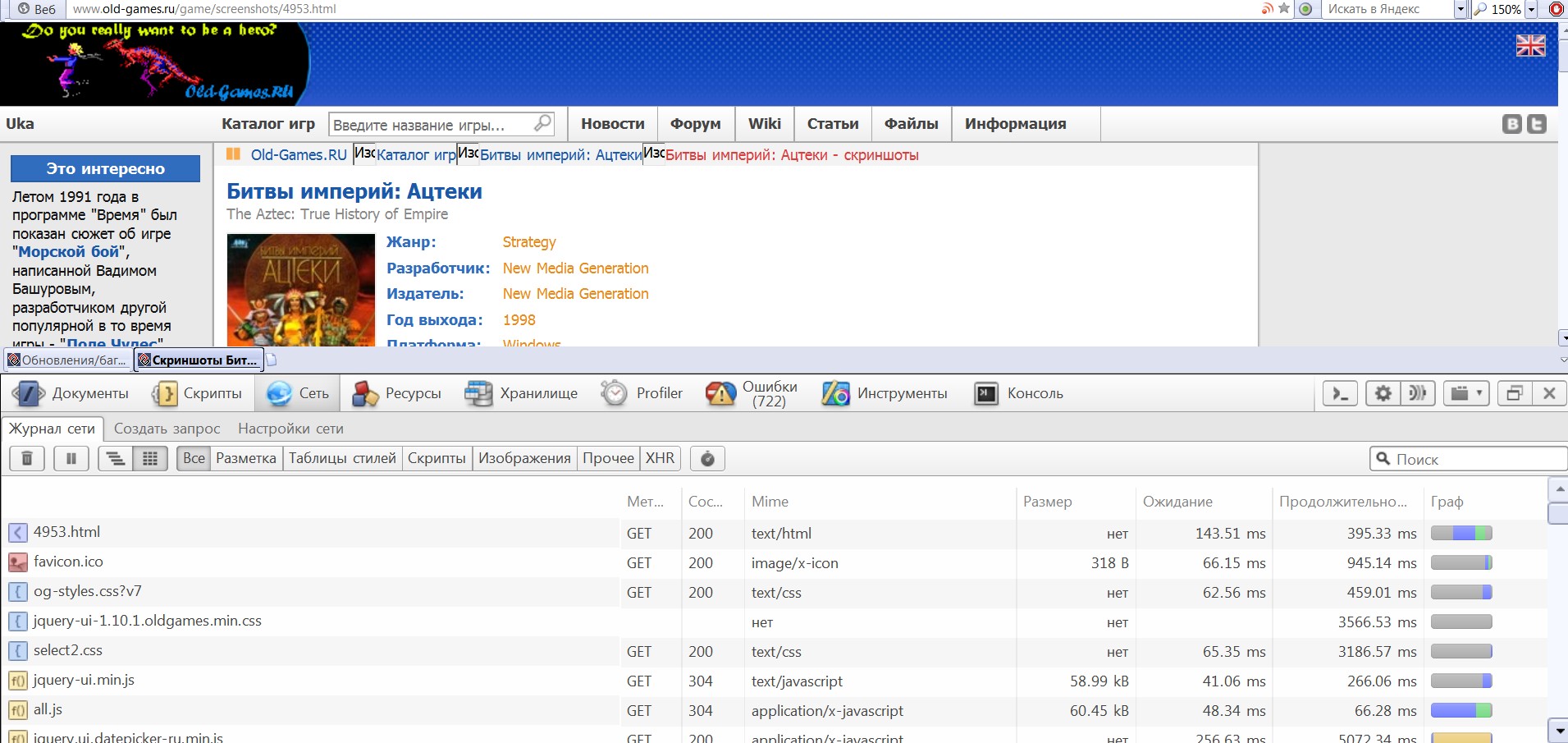Filter network log by Все

[194, 458]
